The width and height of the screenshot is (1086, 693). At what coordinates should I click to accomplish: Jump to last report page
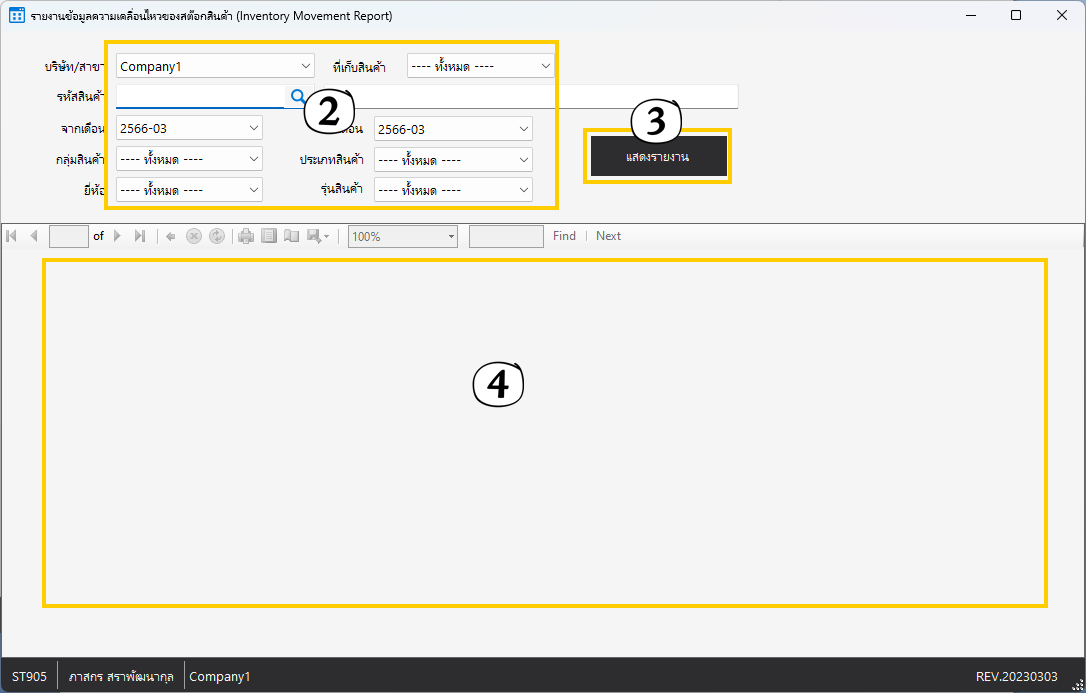coord(140,236)
